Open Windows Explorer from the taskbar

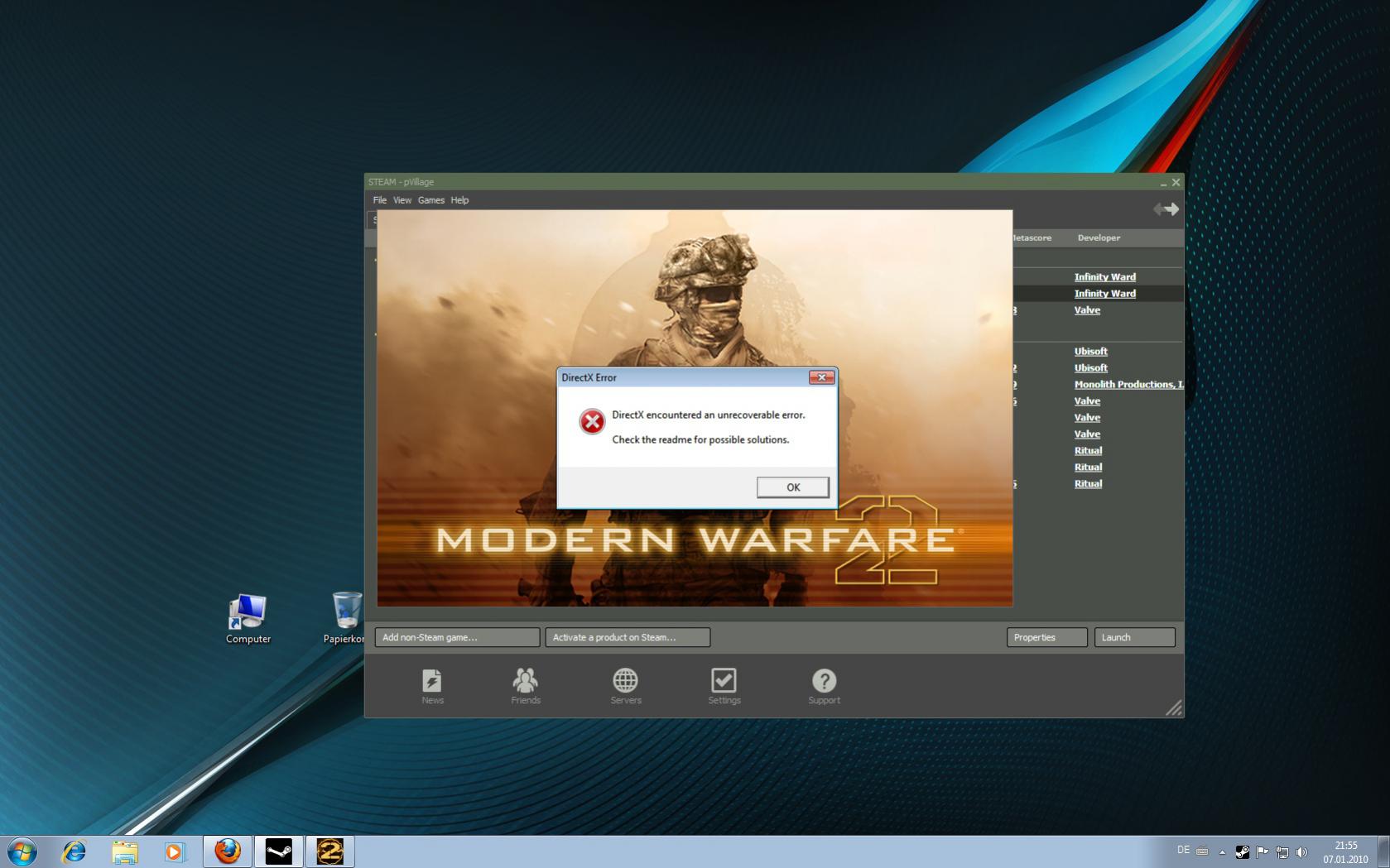click(125, 851)
